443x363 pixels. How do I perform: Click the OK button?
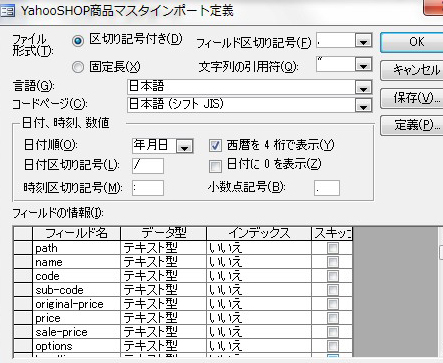click(412, 42)
